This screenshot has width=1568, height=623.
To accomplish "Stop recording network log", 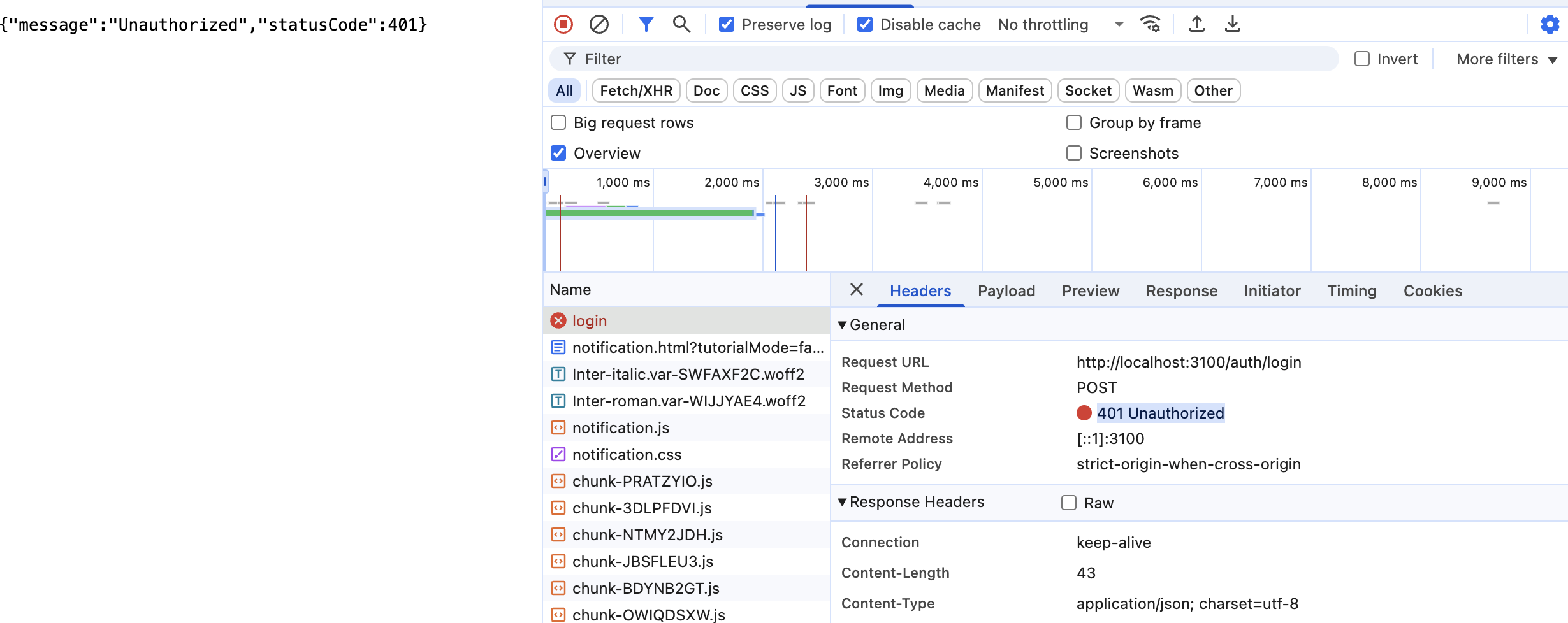I will [x=563, y=24].
